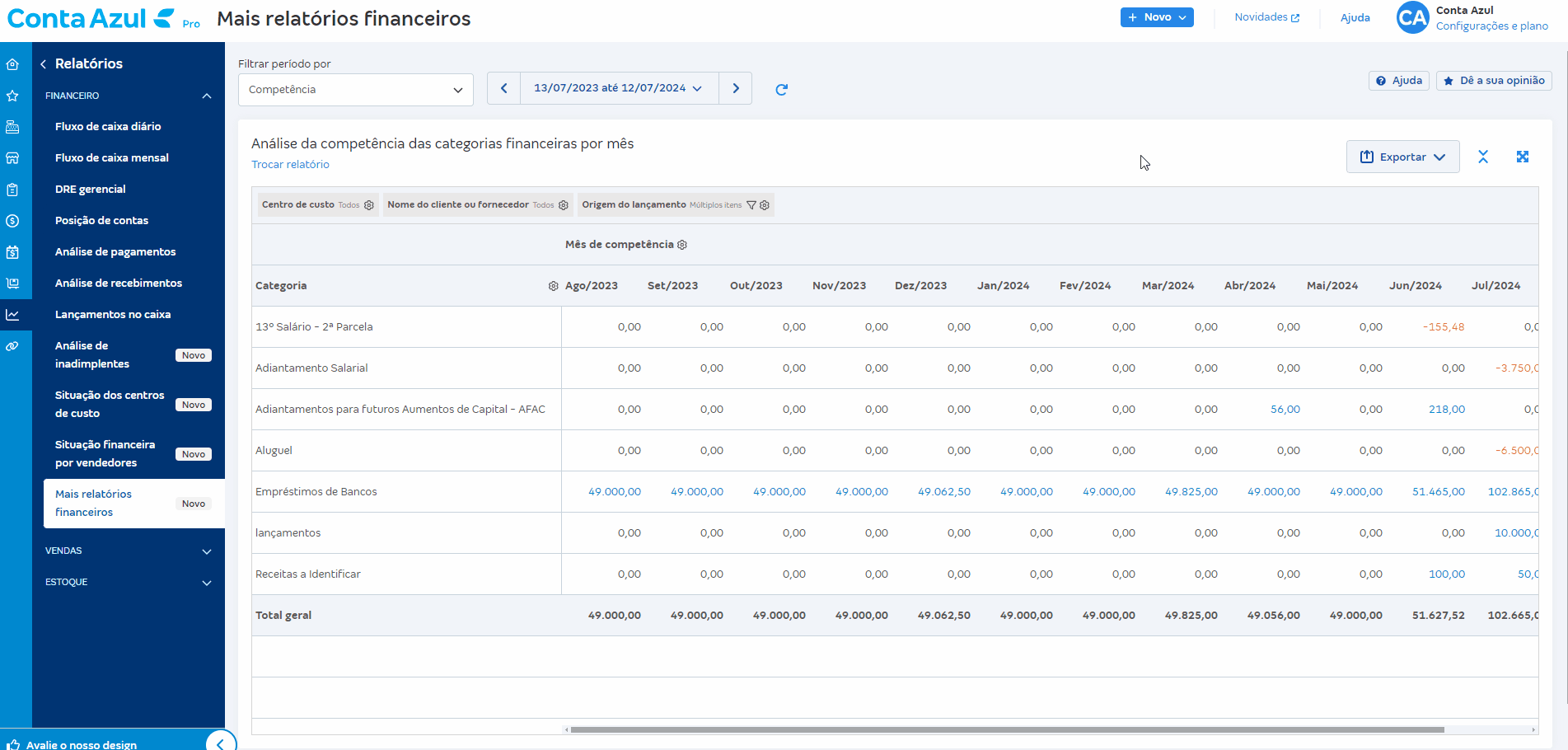
Task: Collapse the FINANCEIRO section
Action: click(x=128, y=96)
